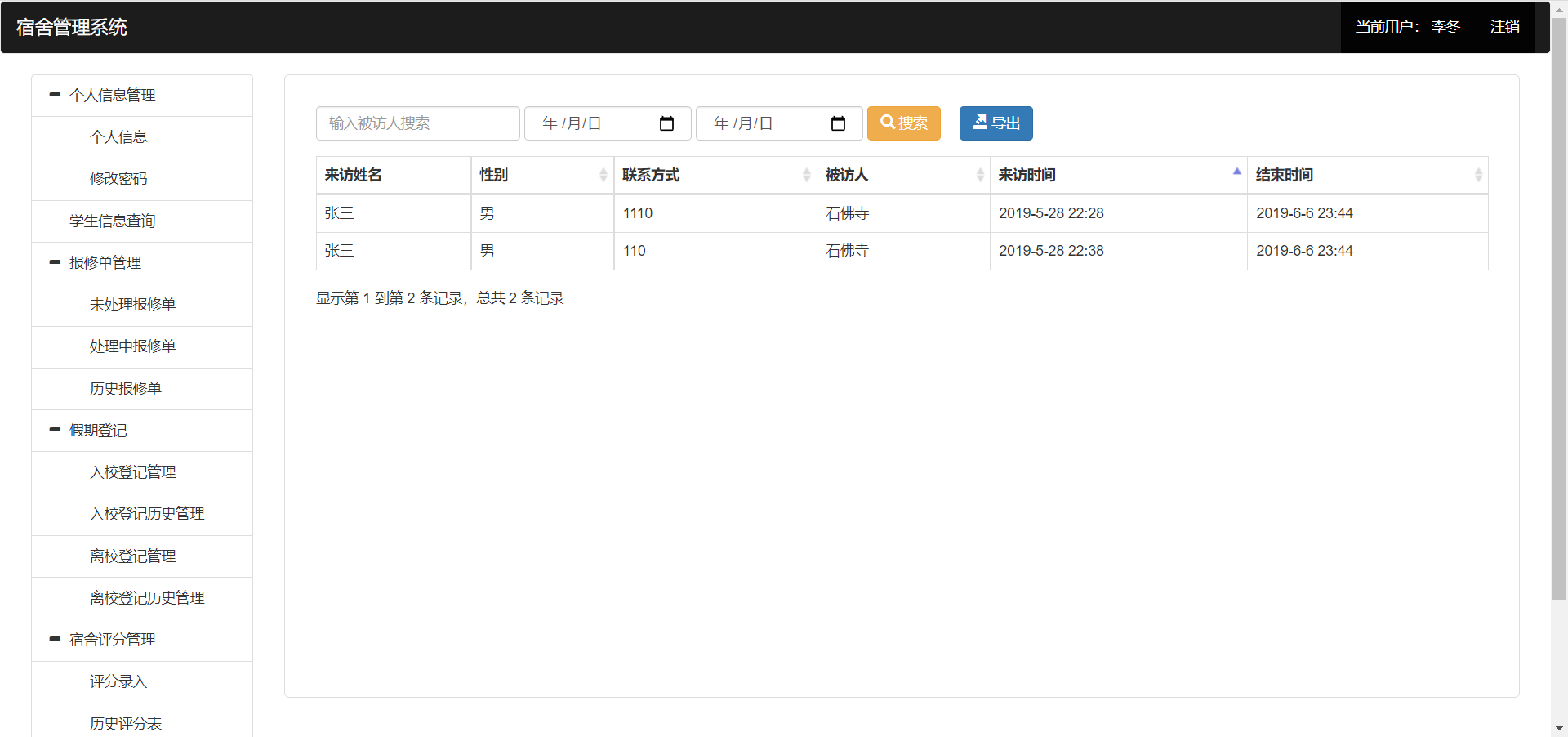Screen dimensions: 1568x737
Task: Click visit time 2019-5-28 22:28
Action: 1051,213
